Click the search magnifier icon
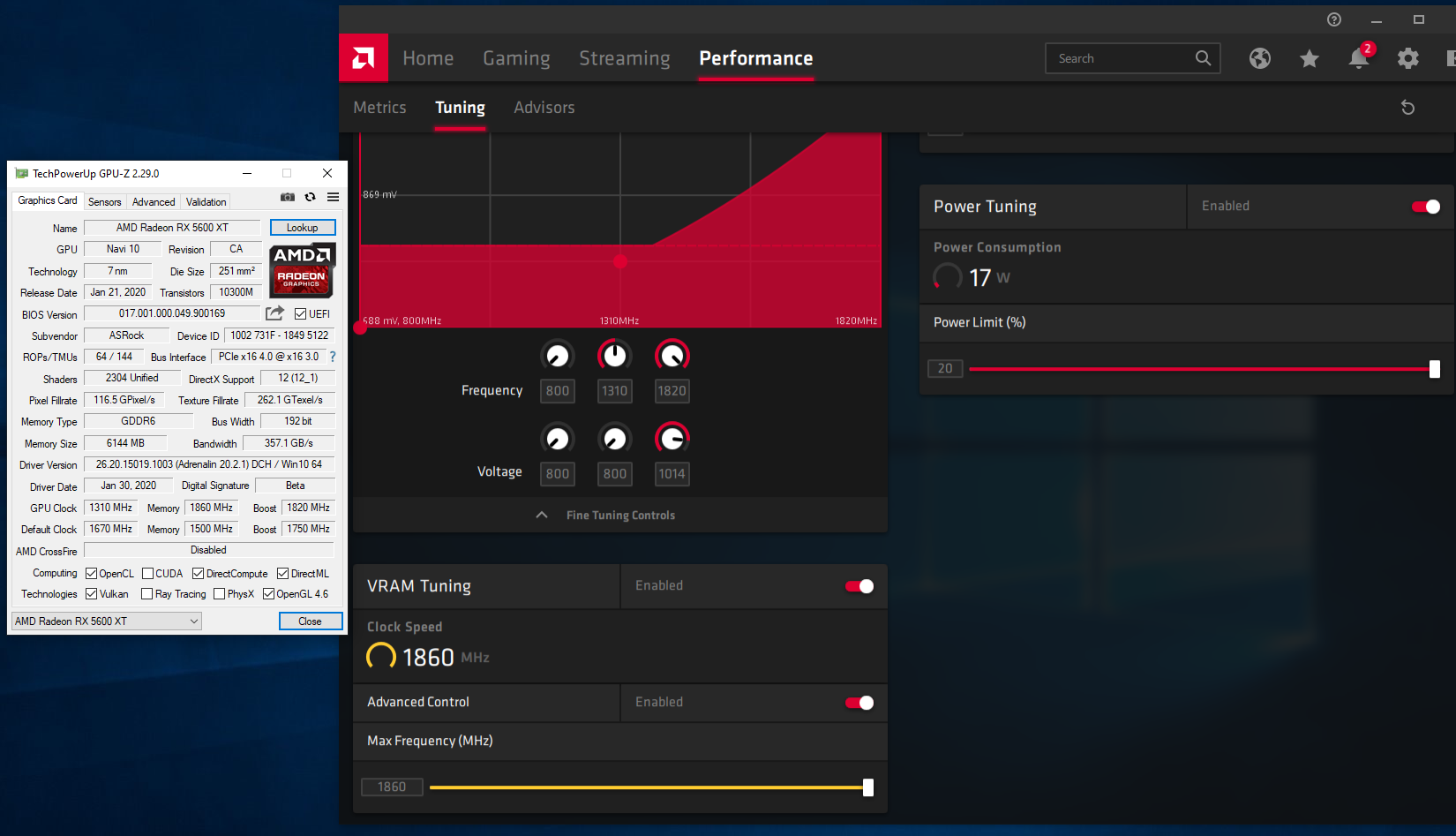Viewport: 1456px width, 836px height. click(x=1203, y=58)
